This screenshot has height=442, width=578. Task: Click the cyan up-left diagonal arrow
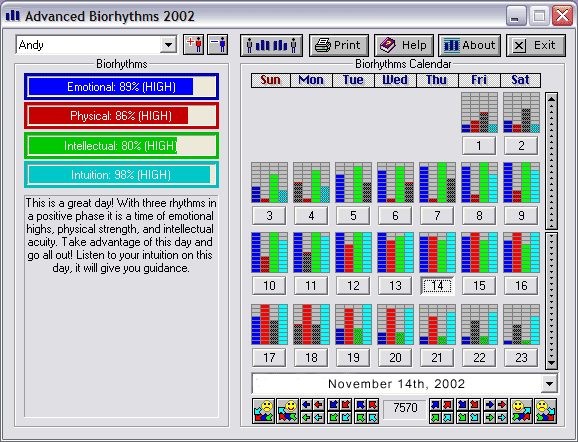coord(373,418)
